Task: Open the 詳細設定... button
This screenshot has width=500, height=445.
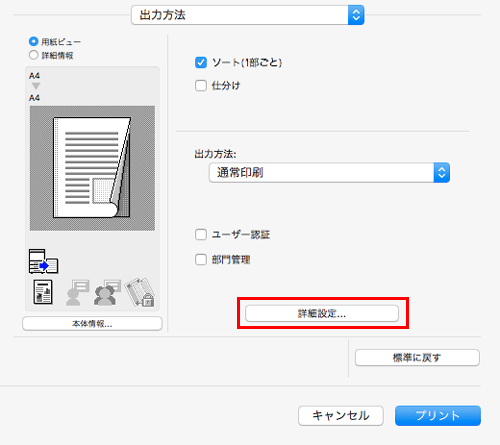Action: 322,314
